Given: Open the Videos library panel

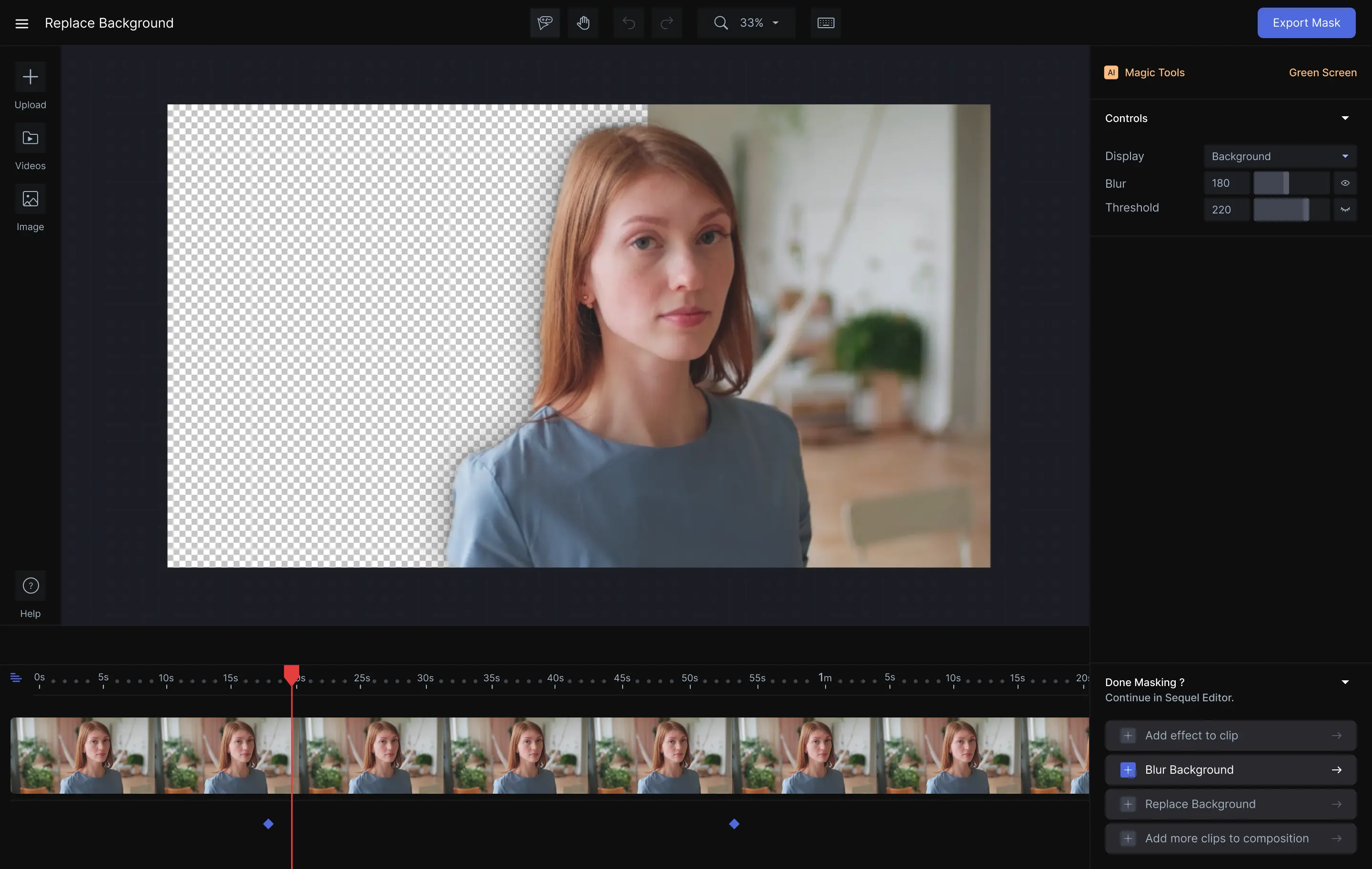Looking at the screenshot, I should pyautogui.click(x=30, y=139).
